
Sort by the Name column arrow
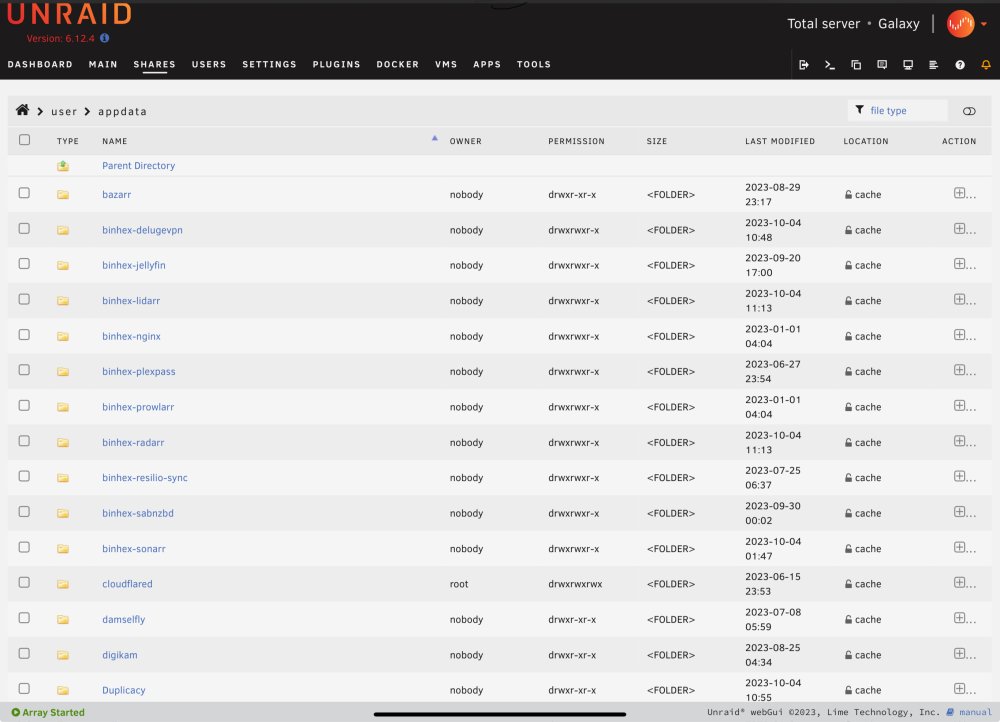pyautogui.click(x=434, y=138)
